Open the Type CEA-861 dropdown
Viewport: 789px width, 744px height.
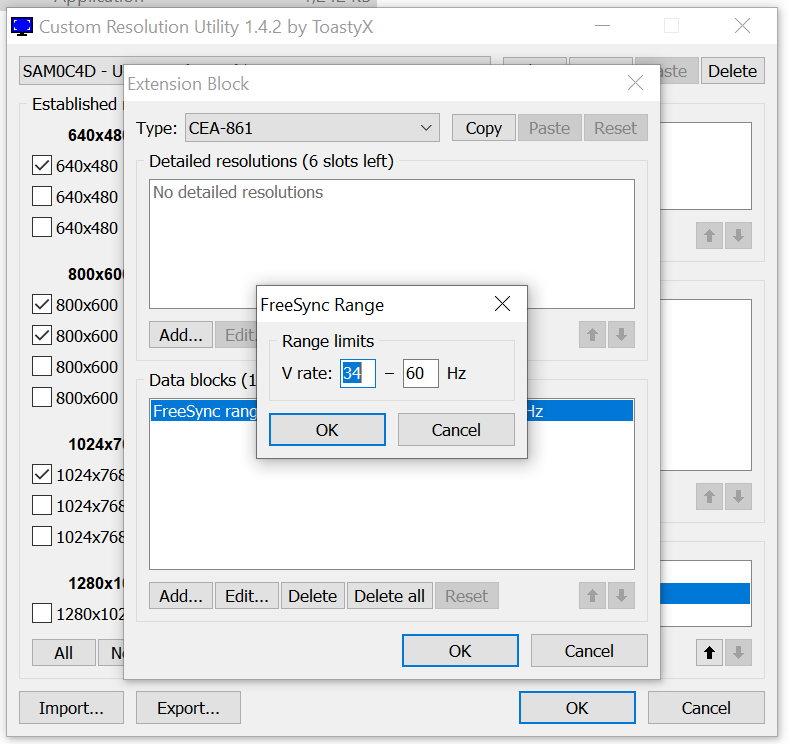[x=312, y=128]
